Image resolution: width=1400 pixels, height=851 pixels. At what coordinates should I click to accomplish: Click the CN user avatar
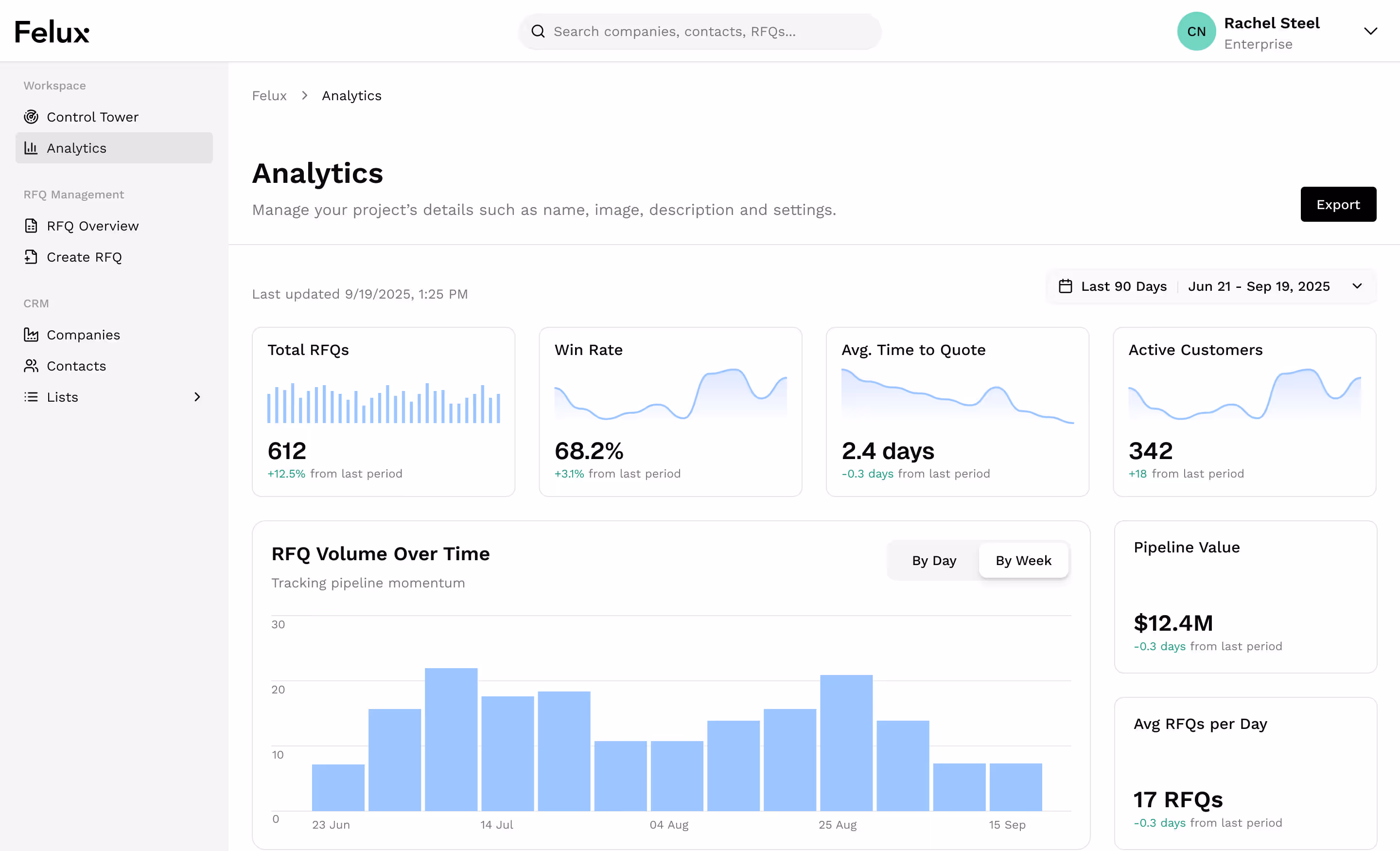1196,31
